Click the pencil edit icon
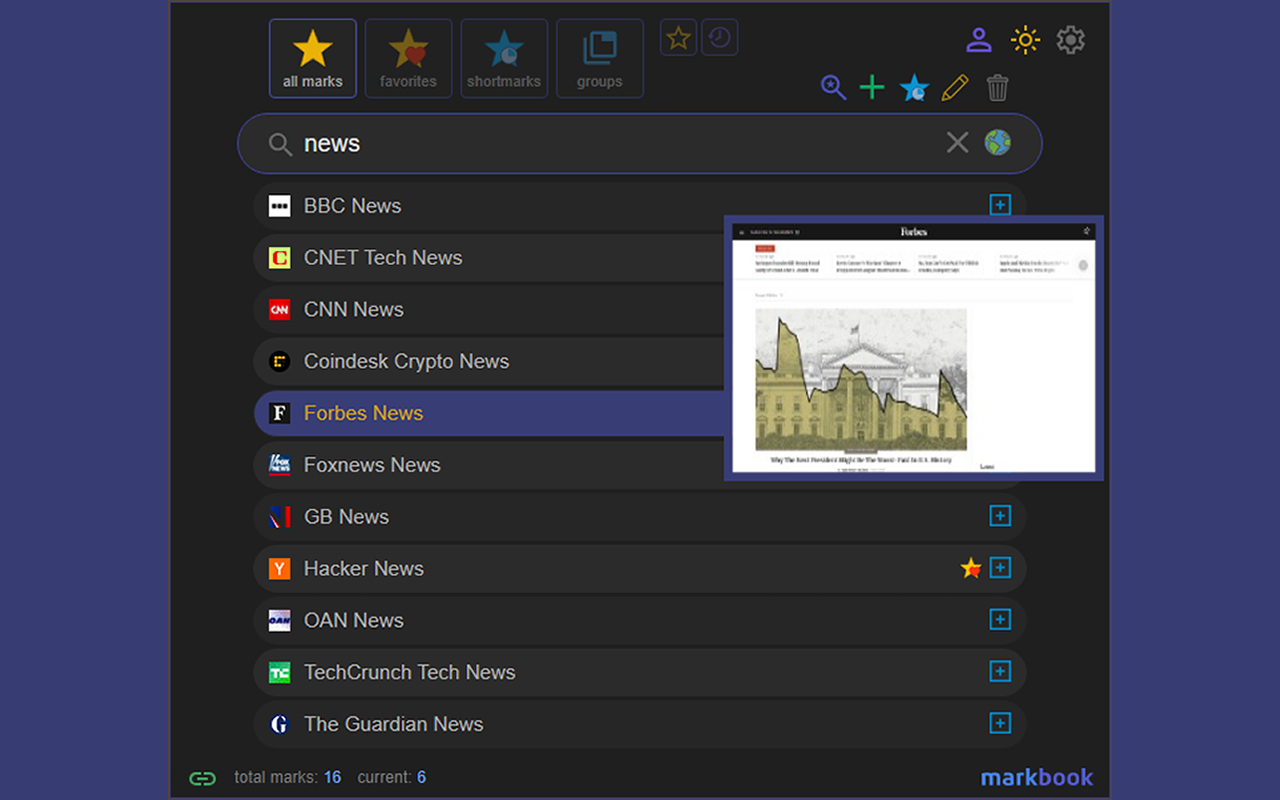This screenshot has width=1280, height=800. (955, 87)
